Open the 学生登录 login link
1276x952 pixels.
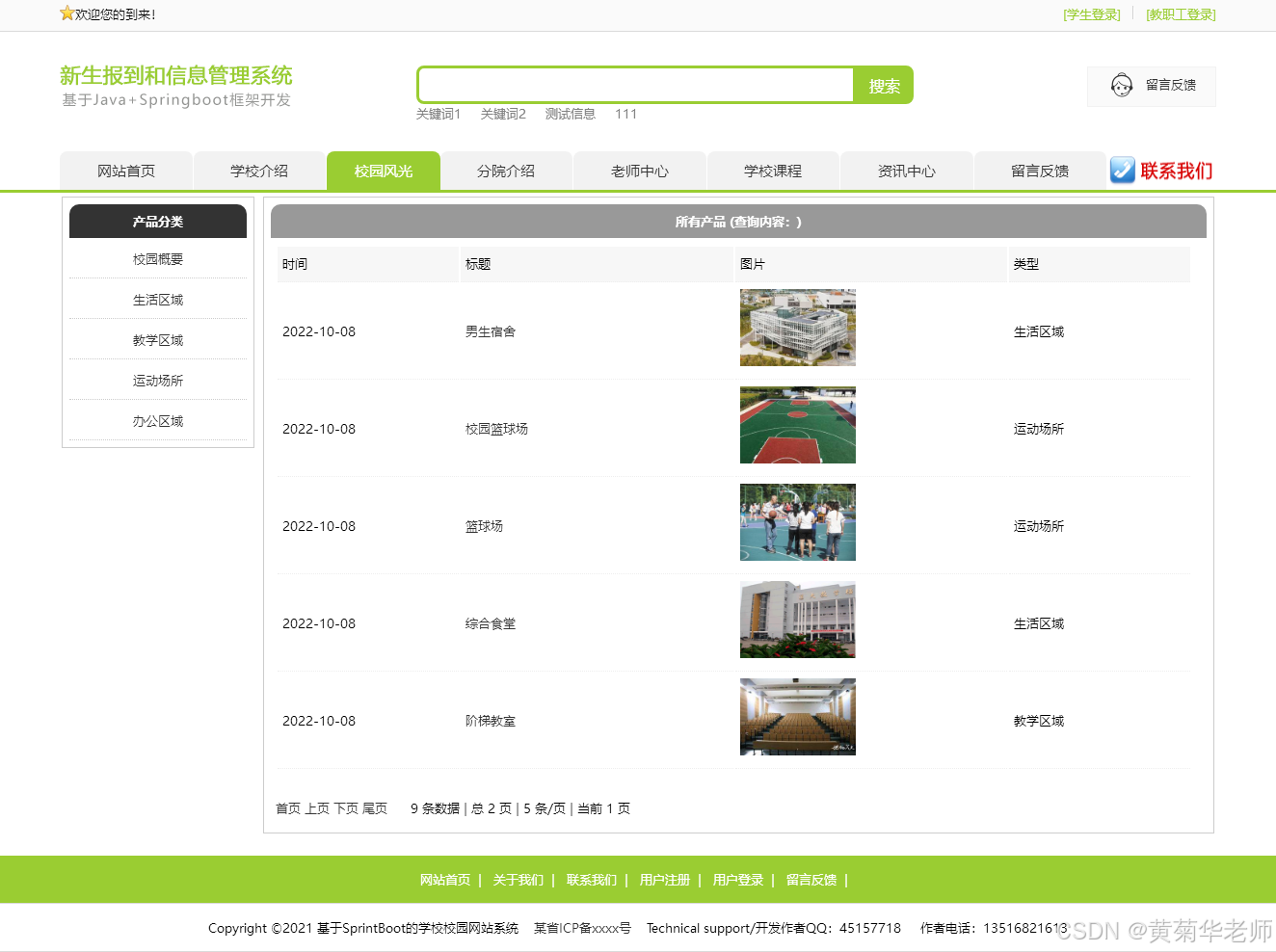point(1090,14)
